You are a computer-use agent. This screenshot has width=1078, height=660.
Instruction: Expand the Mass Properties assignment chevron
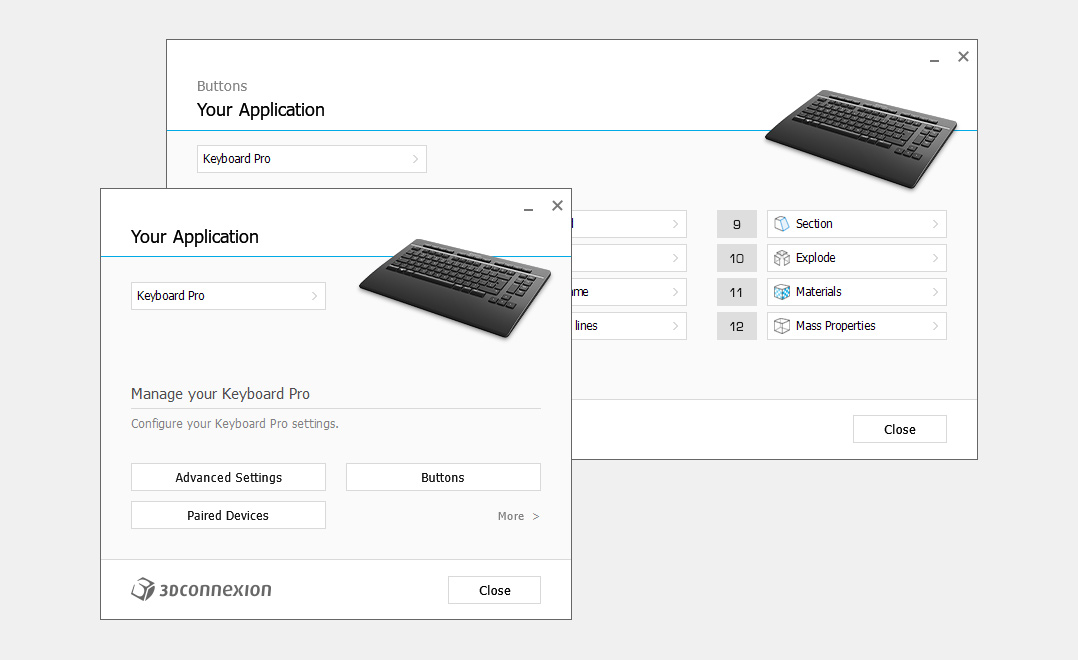pyautogui.click(x=936, y=325)
